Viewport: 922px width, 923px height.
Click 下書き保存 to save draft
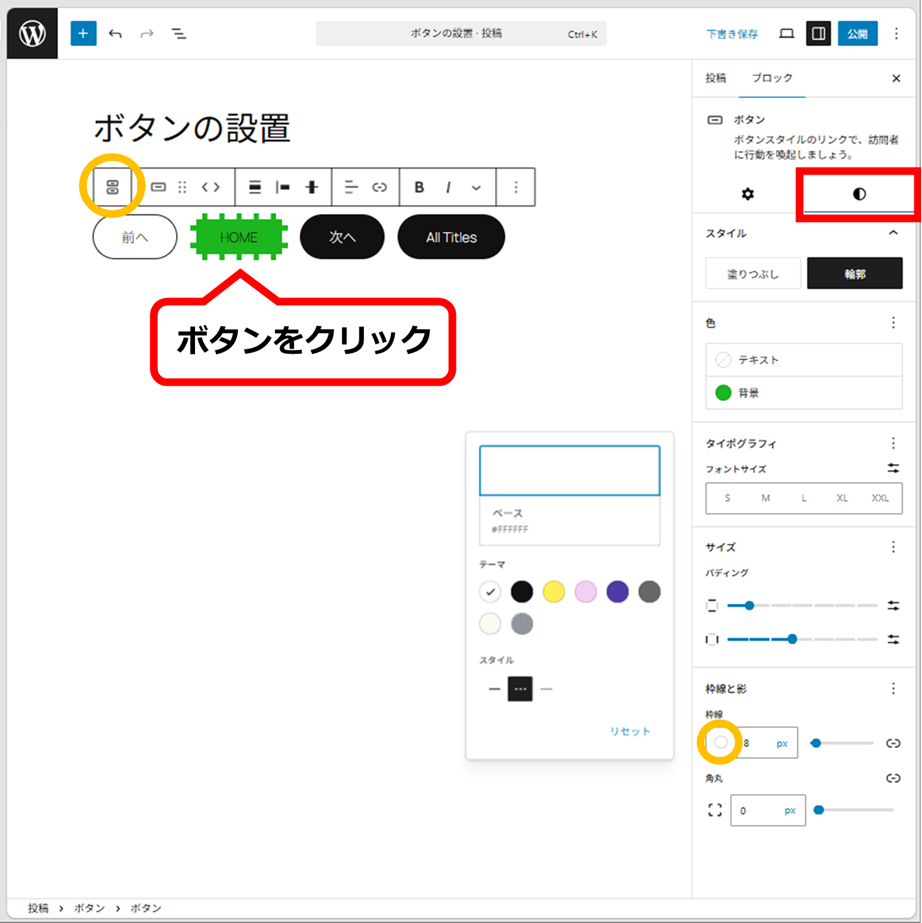click(732, 34)
